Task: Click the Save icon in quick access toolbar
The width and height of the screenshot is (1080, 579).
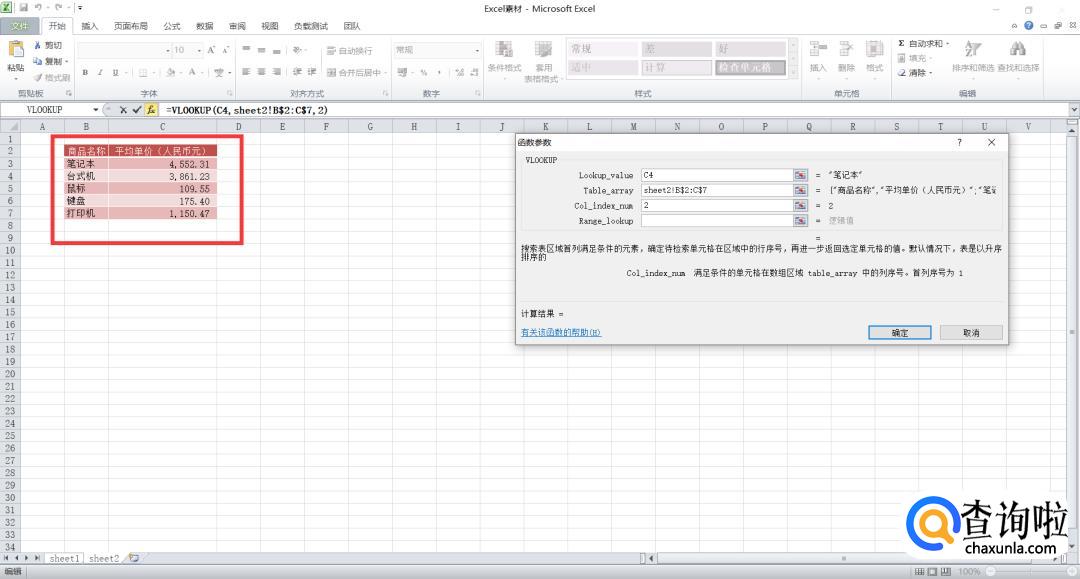Action: [23, 8]
